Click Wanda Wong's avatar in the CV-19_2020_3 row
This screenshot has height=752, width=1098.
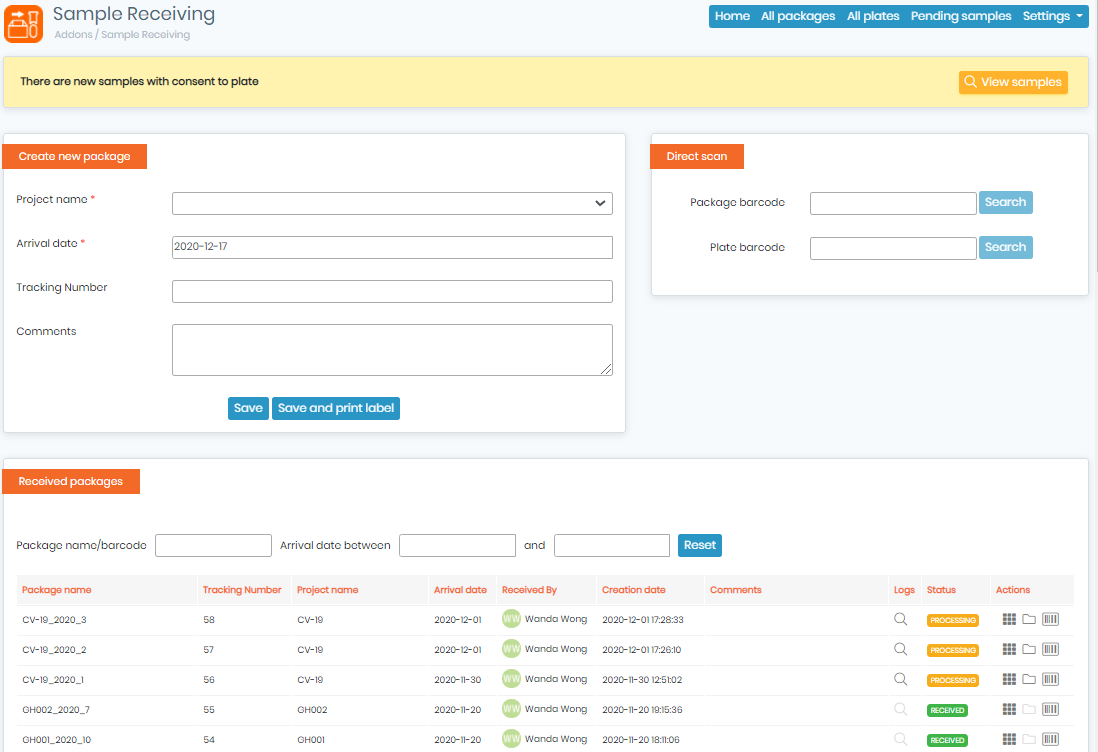click(x=511, y=619)
